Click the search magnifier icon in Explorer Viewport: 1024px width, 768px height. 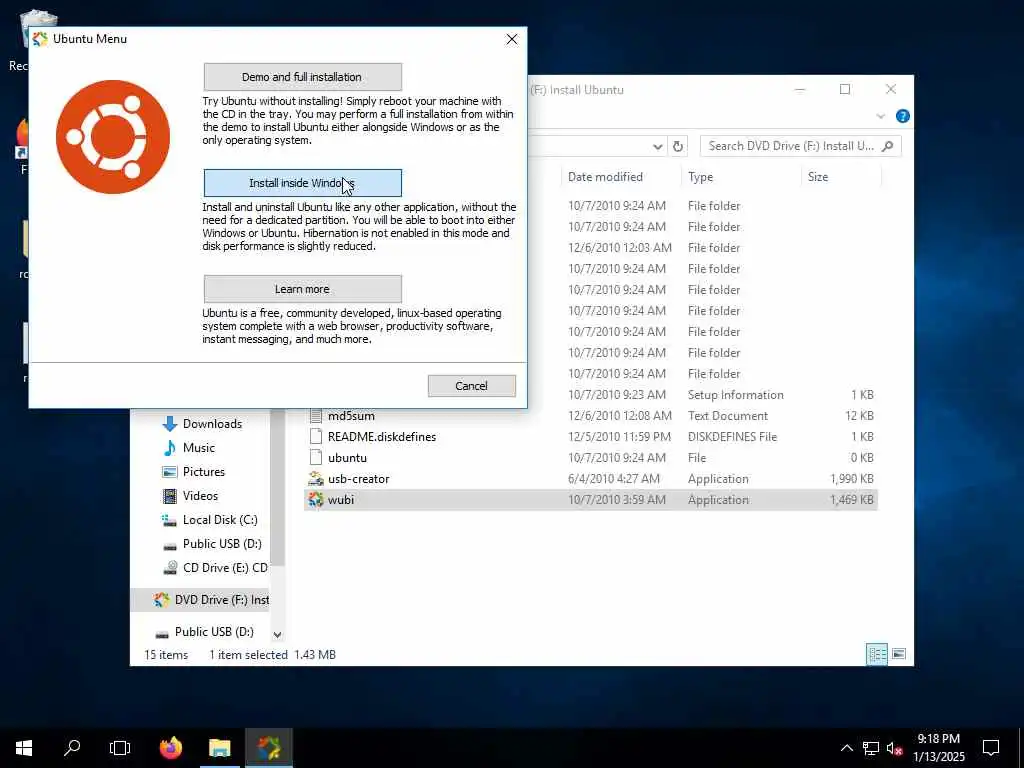pyautogui.click(x=888, y=146)
